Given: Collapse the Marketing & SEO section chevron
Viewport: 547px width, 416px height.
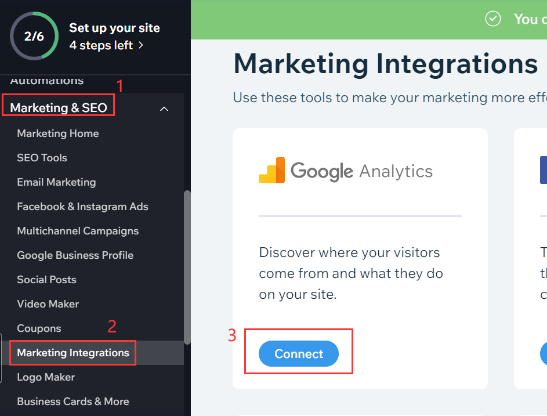Looking at the screenshot, I should pyautogui.click(x=164, y=109).
